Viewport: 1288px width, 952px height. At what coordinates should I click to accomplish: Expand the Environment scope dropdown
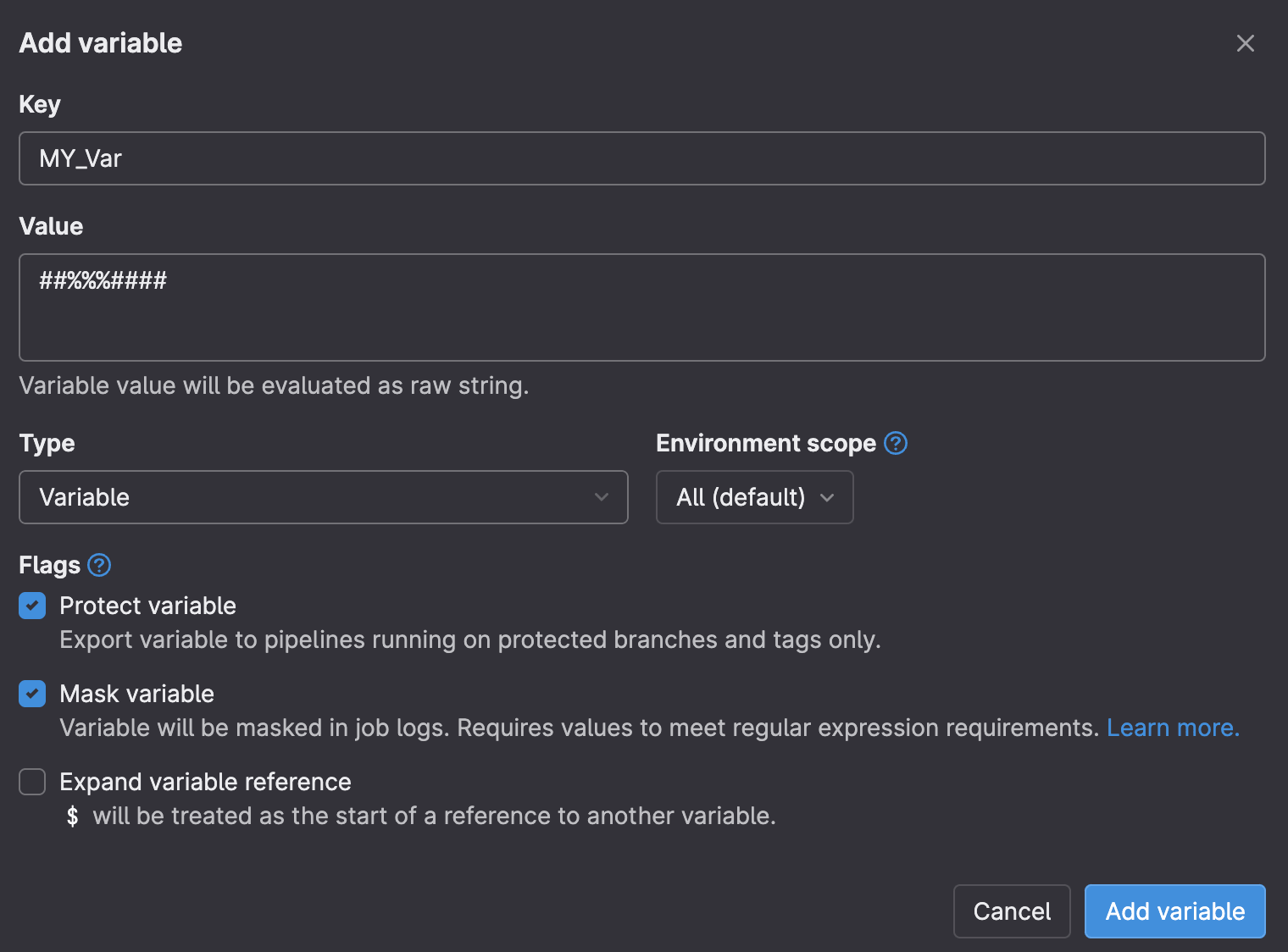pos(753,497)
